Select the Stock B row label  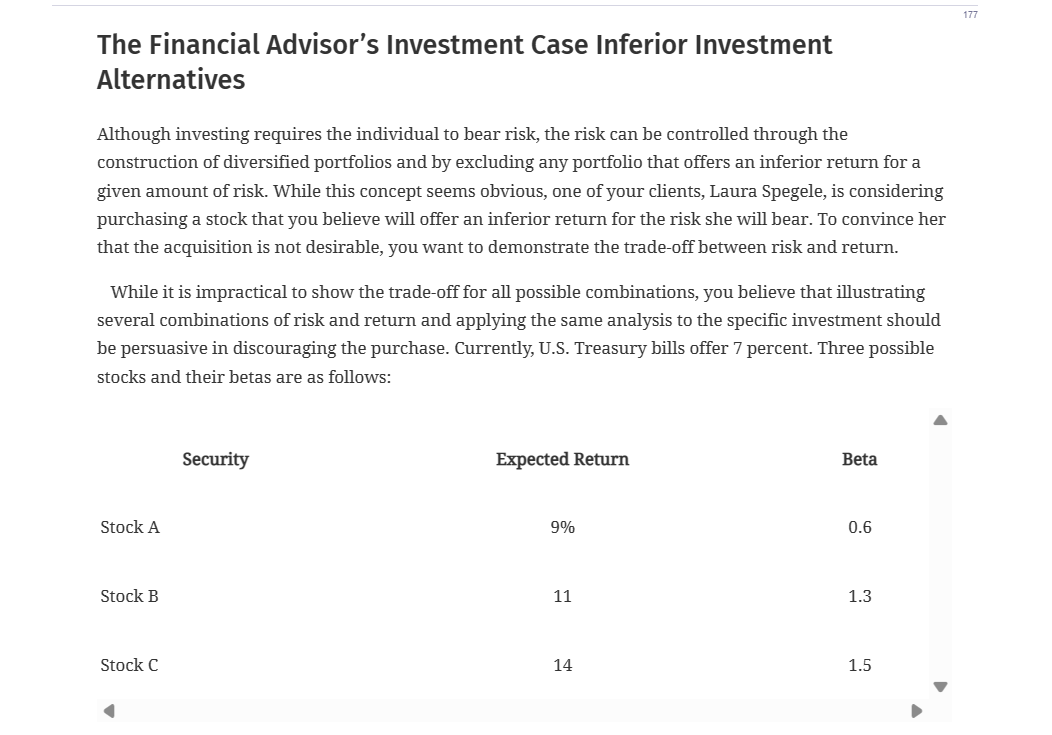(129, 596)
